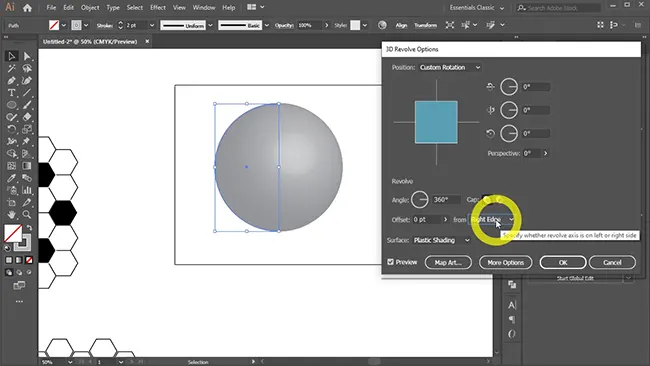Open the Position Custom Rotation dropdown
650x366 pixels.
point(450,68)
